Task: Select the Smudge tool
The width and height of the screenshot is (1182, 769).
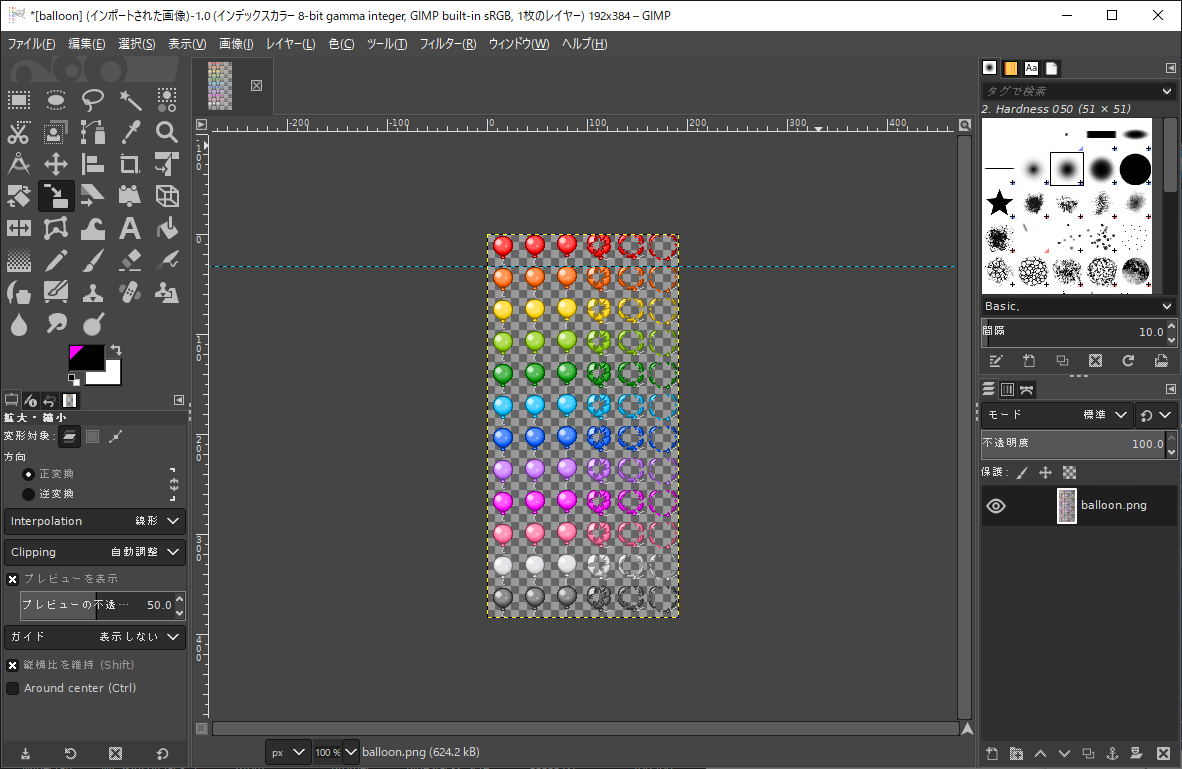Action: point(56,324)
